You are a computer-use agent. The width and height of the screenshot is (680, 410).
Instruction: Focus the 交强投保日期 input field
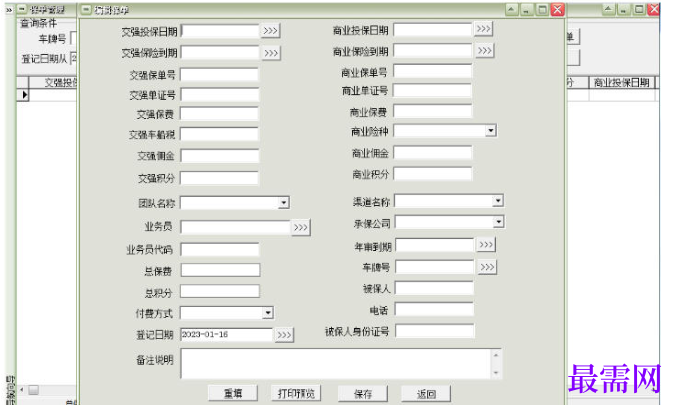pyautogui.click(x=220, y=31)
